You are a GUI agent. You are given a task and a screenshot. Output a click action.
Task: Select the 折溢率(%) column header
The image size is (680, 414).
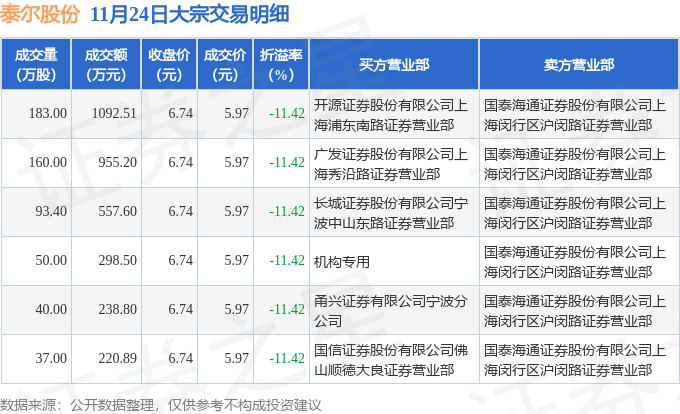281,65
